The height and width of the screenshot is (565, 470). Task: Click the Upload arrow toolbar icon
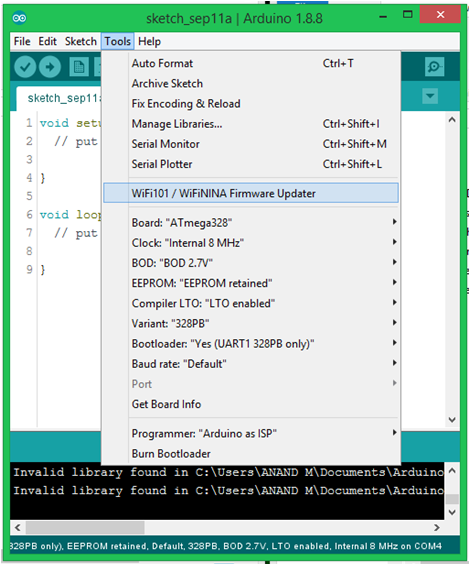point(50,67)
